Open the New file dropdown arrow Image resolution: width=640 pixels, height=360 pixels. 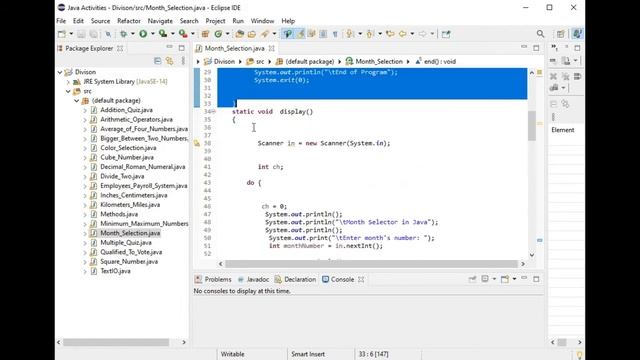point(71,34)
